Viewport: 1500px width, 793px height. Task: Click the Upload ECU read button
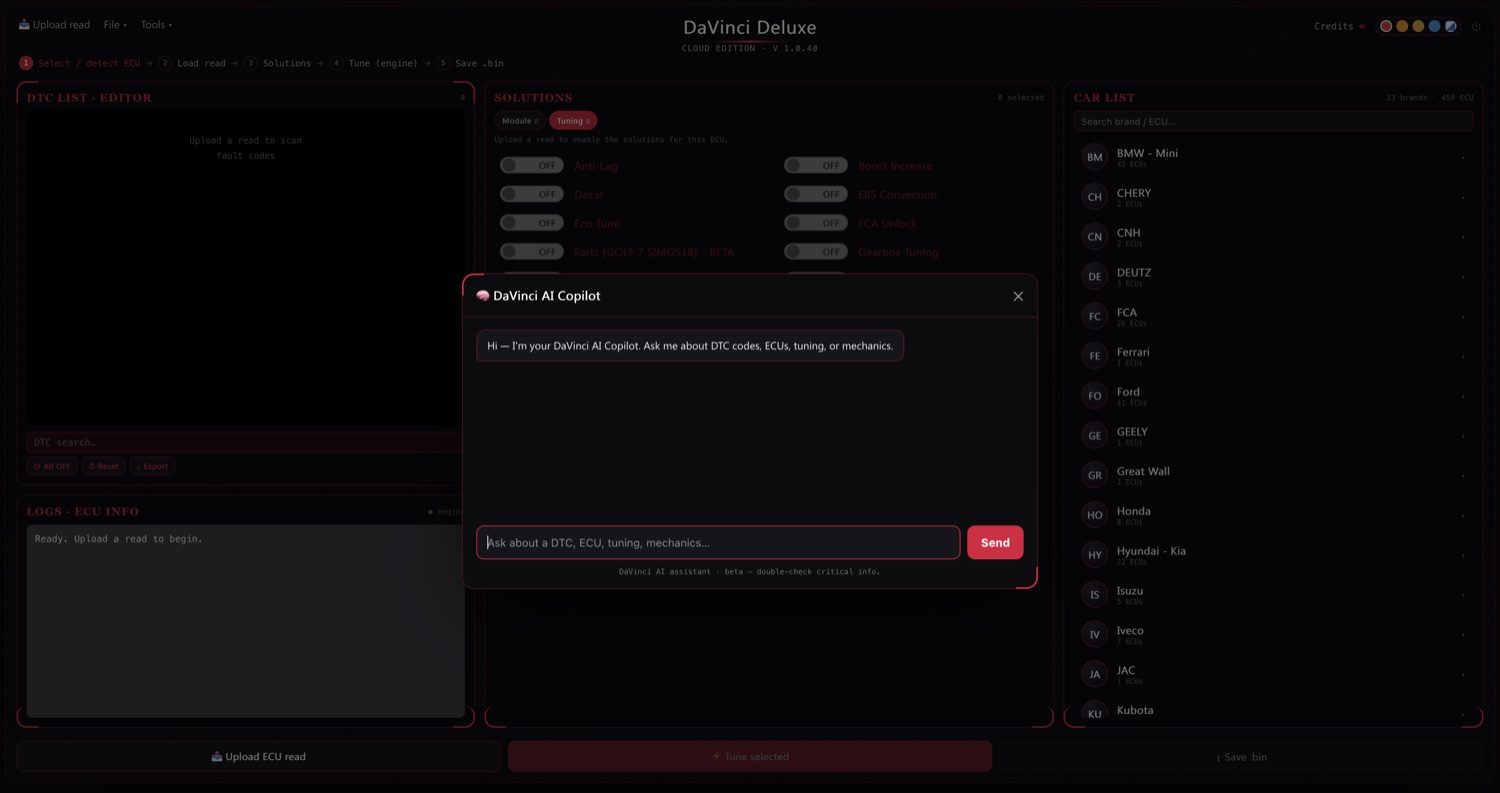coord(258,757)
